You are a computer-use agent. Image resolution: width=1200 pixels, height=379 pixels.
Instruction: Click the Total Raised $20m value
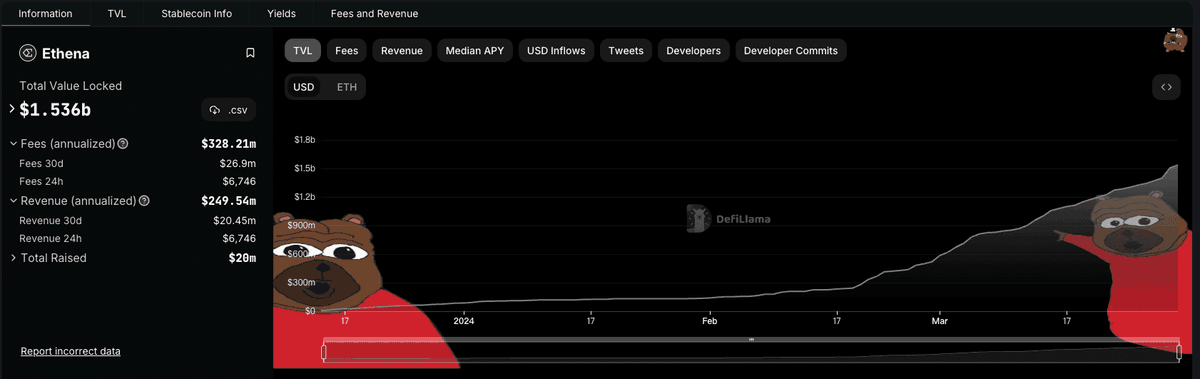click(x=242, y=258)
